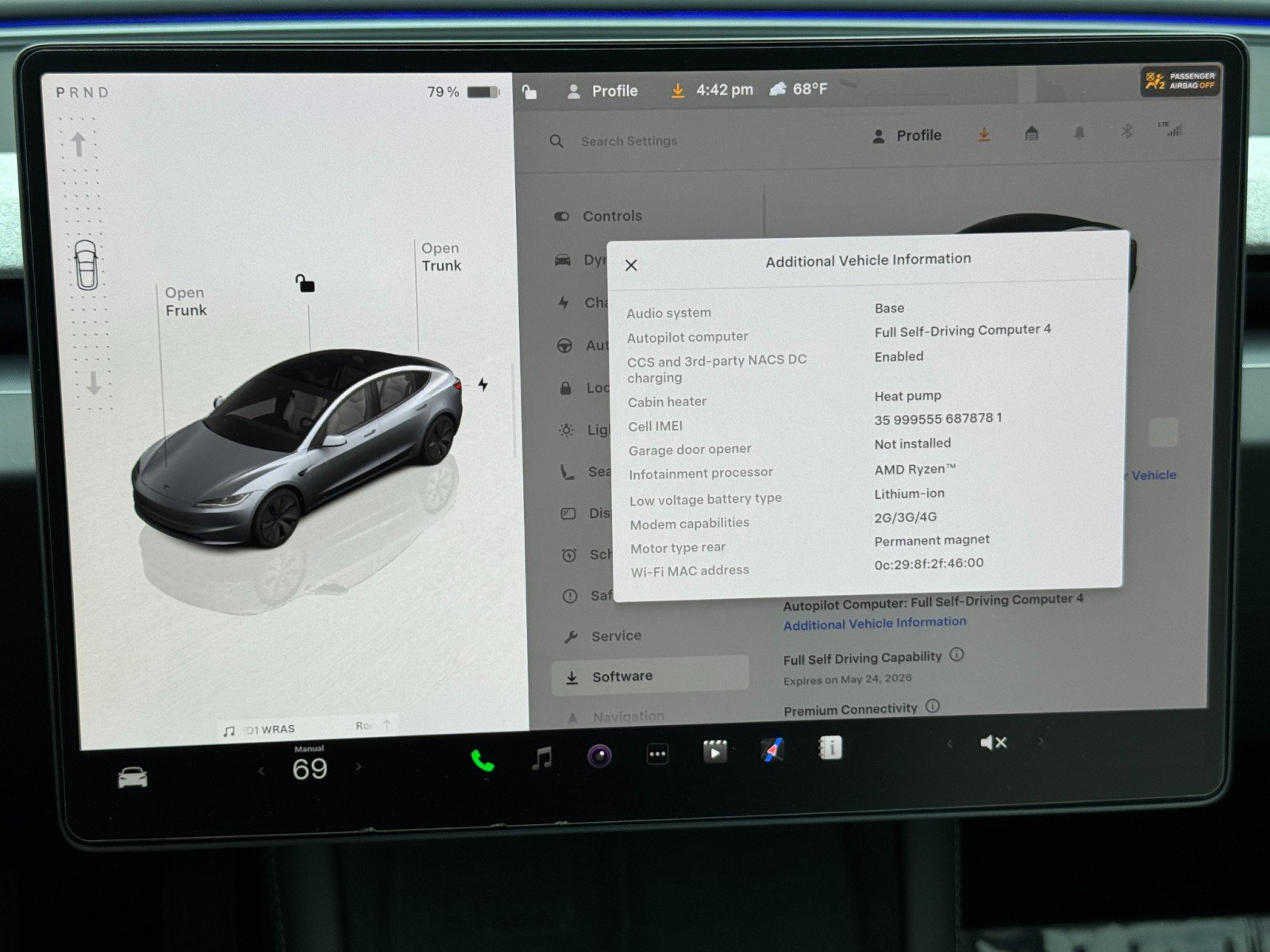
Task: Select the Cell IMEI number value
Action: click(938, 419)
